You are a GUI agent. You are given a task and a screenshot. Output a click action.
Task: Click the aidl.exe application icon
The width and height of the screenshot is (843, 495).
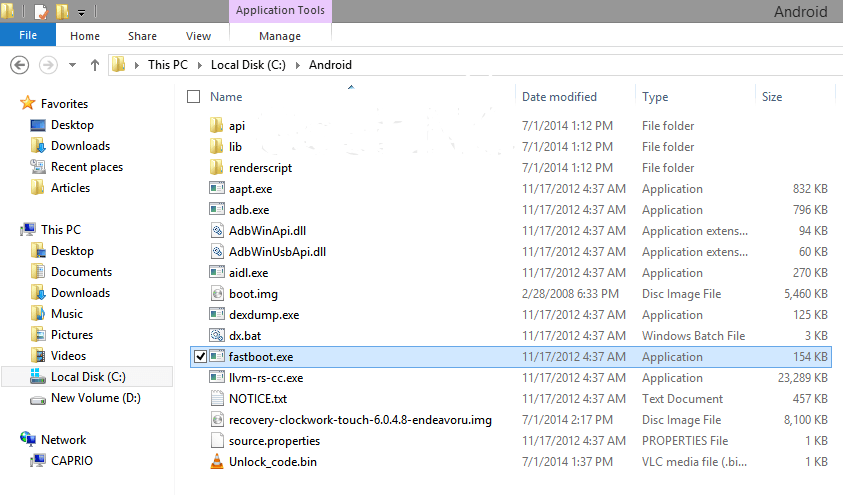[x=217, y=272]
